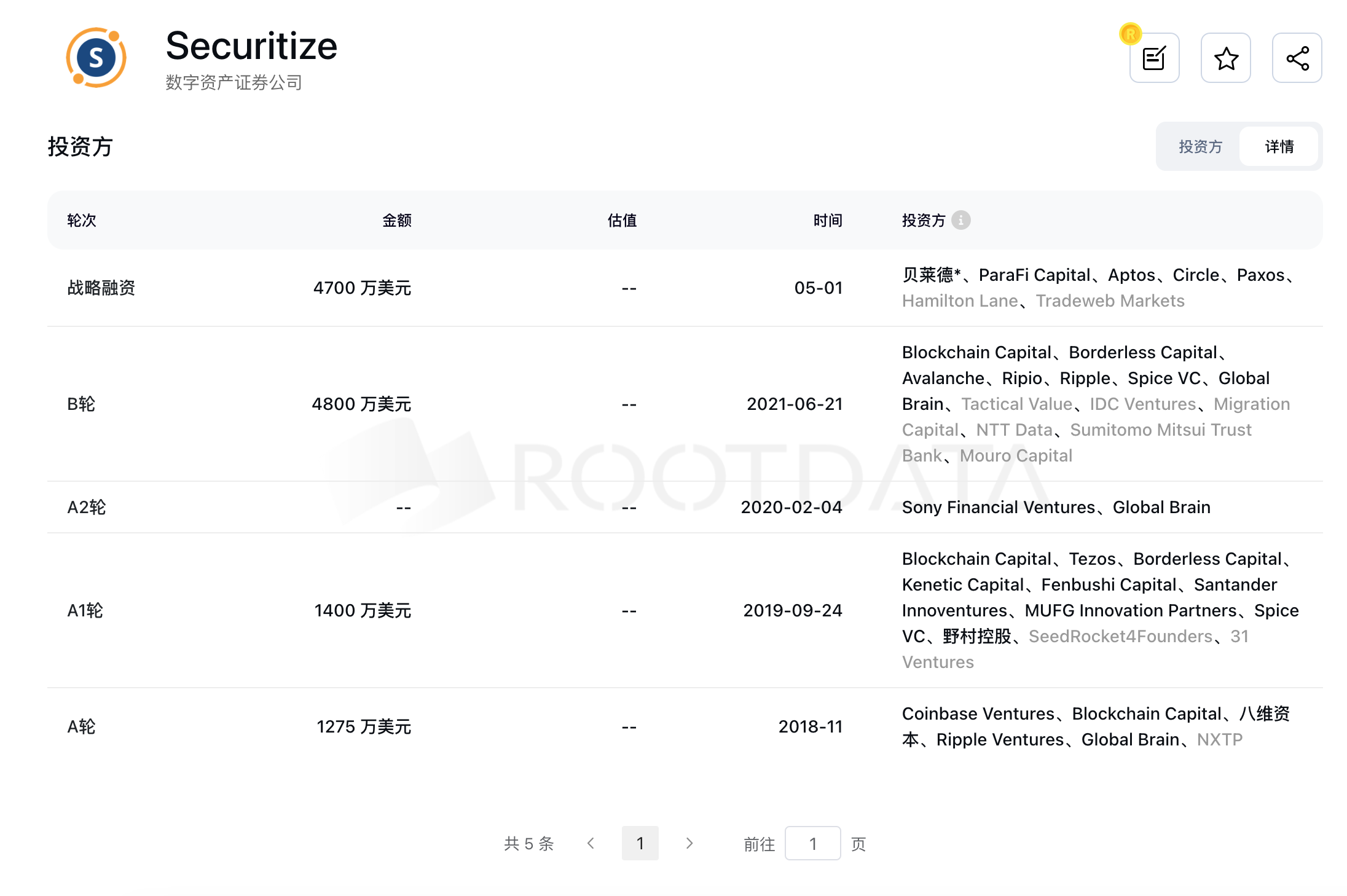Viewport: 1347px width, 896px height.
Task: Open the Coinbase Ventures investor link
Action: coord(978,713)
